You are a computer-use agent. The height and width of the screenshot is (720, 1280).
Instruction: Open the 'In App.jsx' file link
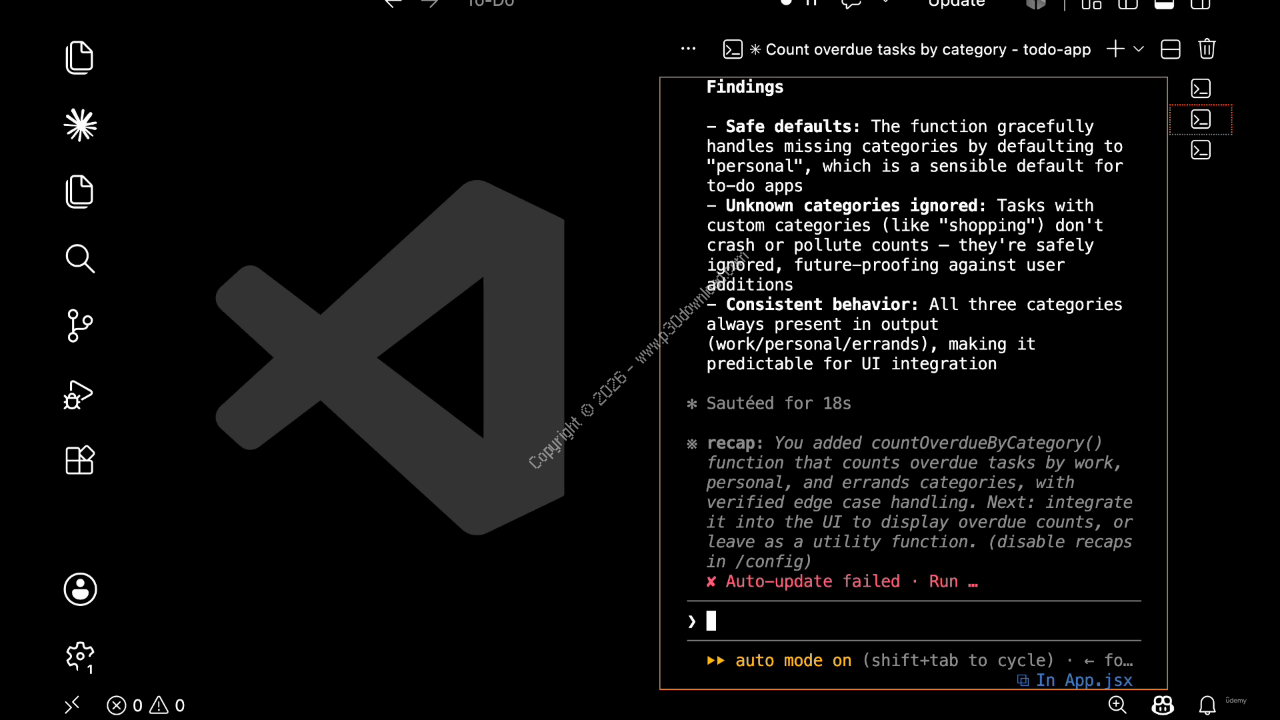[1075, 680]
